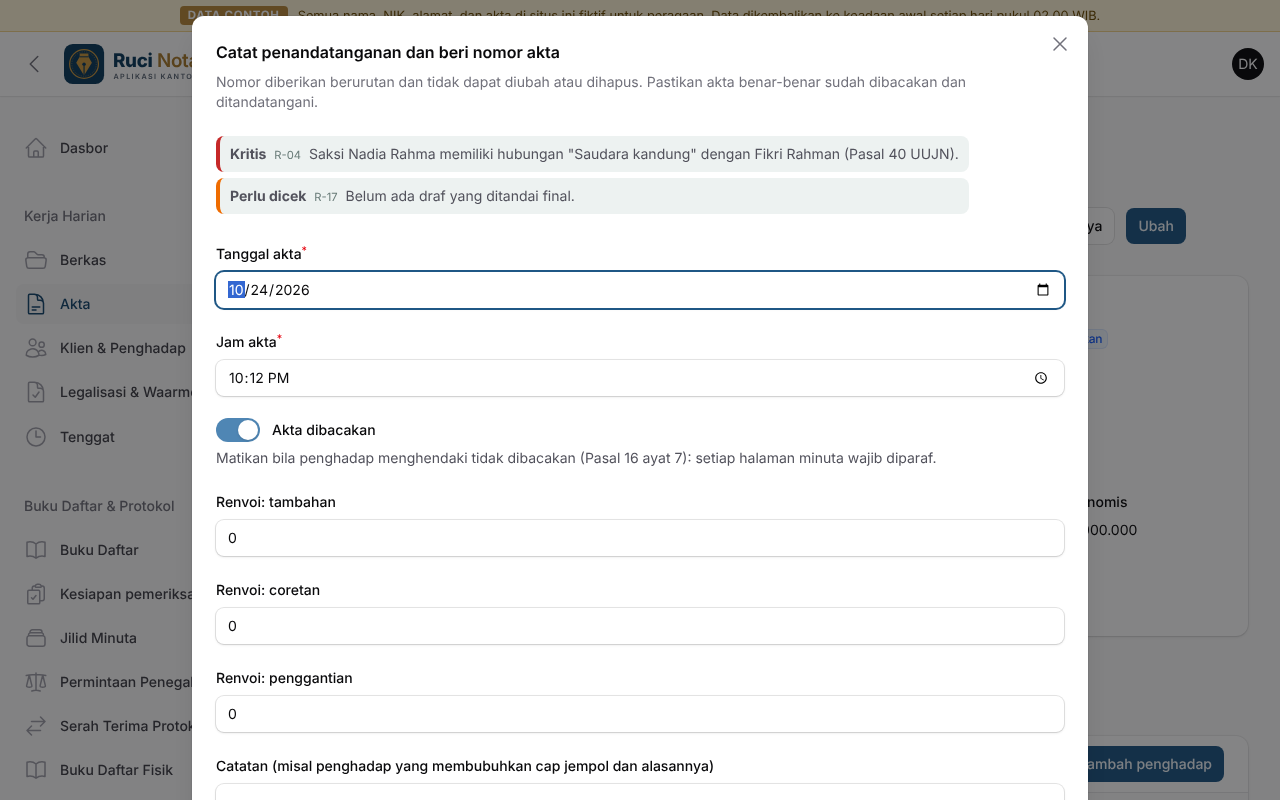The width and height of the screenshot is (1280, 800).
Task: Click the Renvoi: penggantian input field
Action: point(640,714)
